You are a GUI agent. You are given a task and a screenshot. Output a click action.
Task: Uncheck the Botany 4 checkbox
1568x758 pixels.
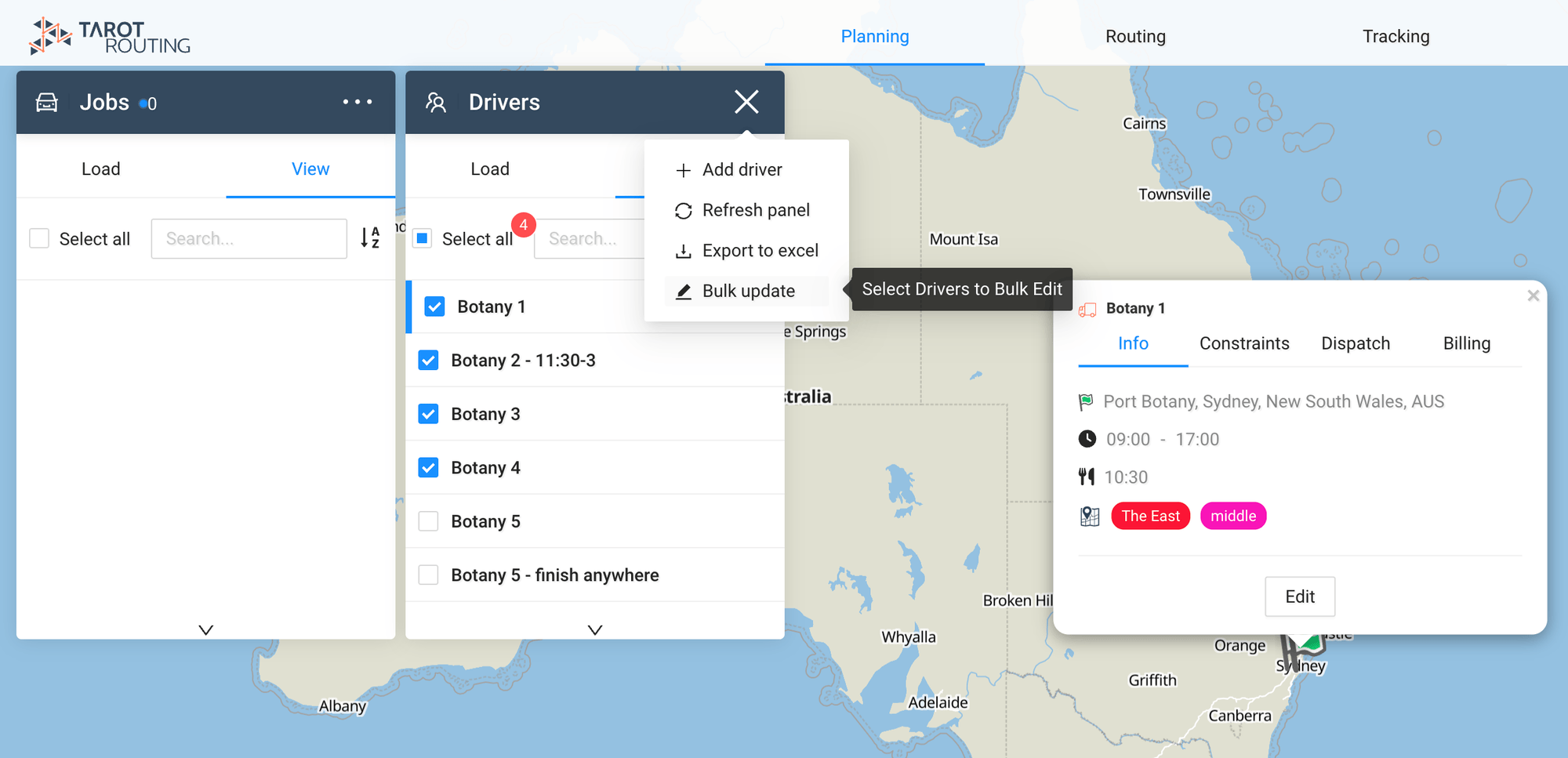428,468
